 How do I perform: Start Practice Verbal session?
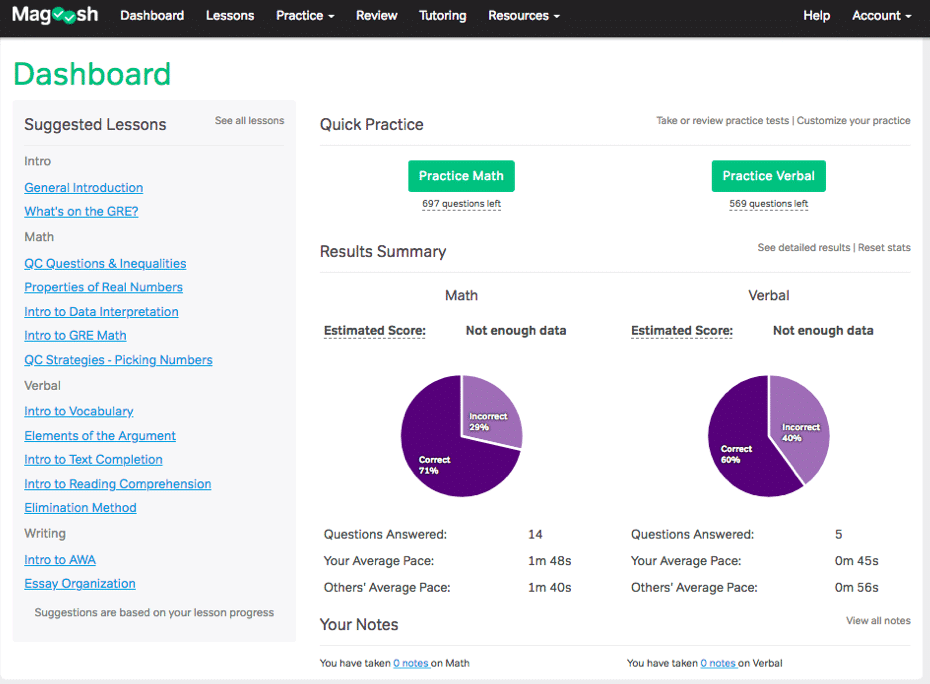click(768, 176)
